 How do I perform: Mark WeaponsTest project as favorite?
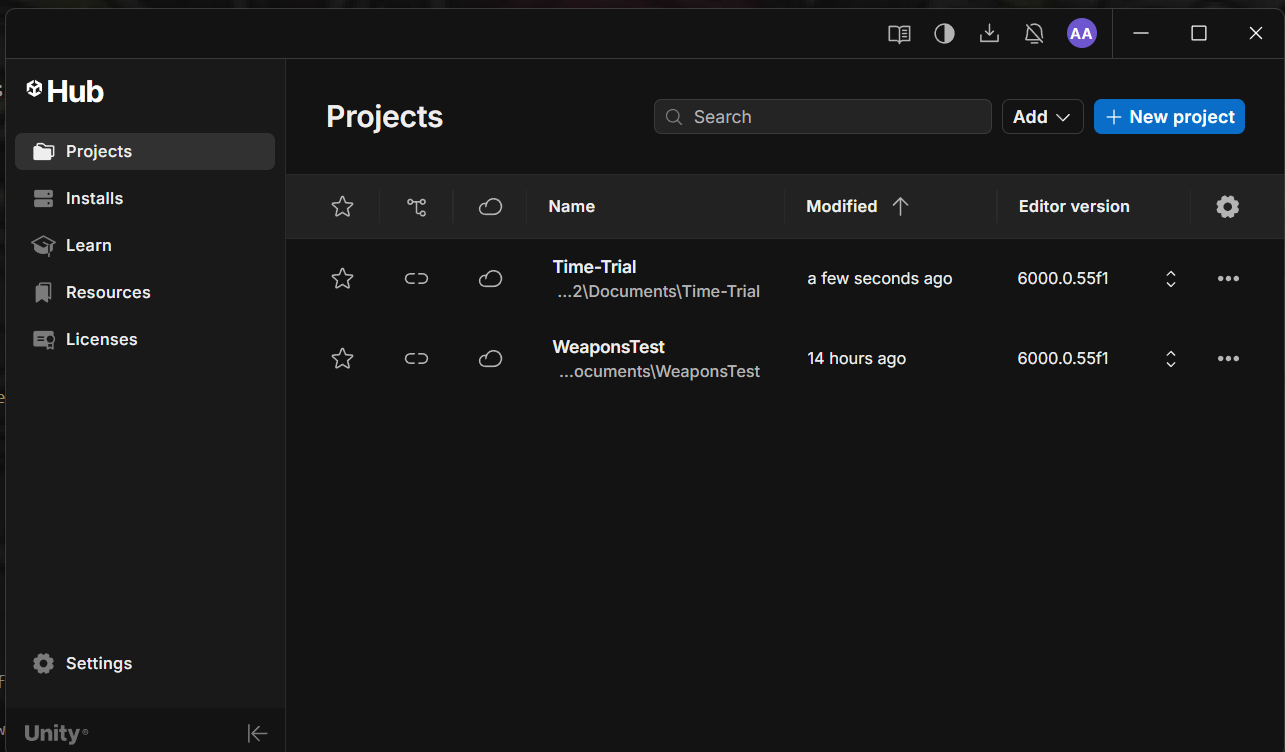[x=342, y=359]
